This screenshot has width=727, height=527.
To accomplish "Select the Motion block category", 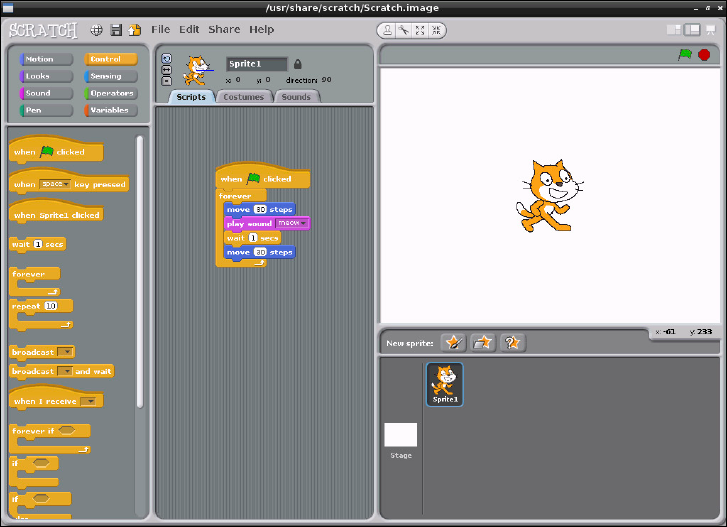I will 46,59.
